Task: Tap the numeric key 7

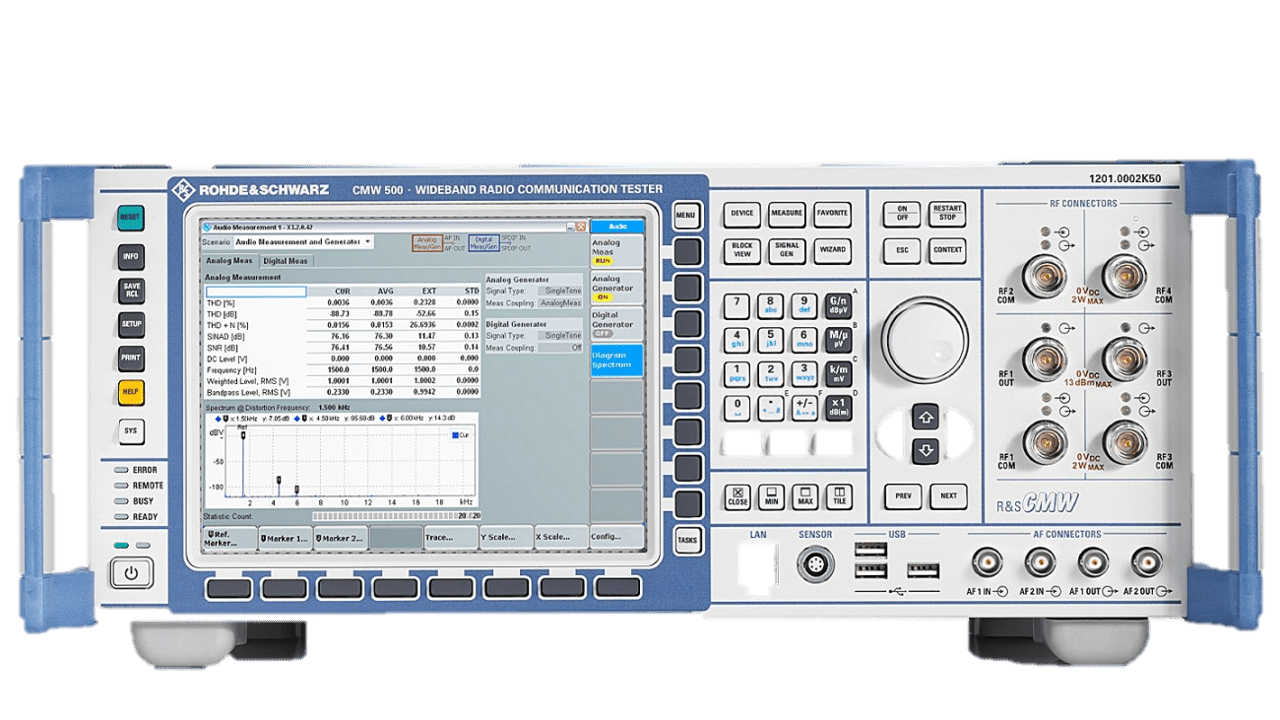Action: pos(737,305)
